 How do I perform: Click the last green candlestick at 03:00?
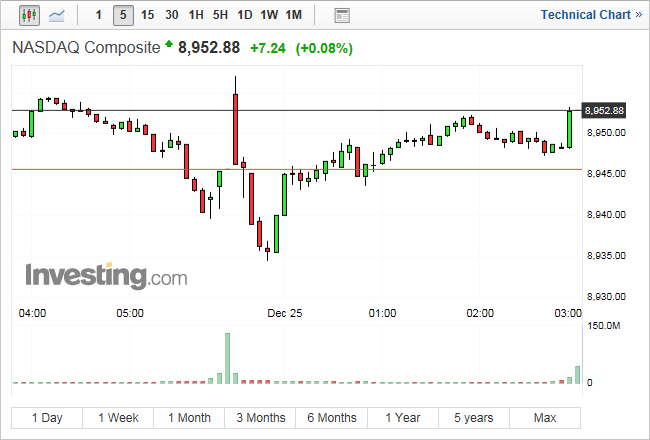pyautogui.click(x=570, y=129)
